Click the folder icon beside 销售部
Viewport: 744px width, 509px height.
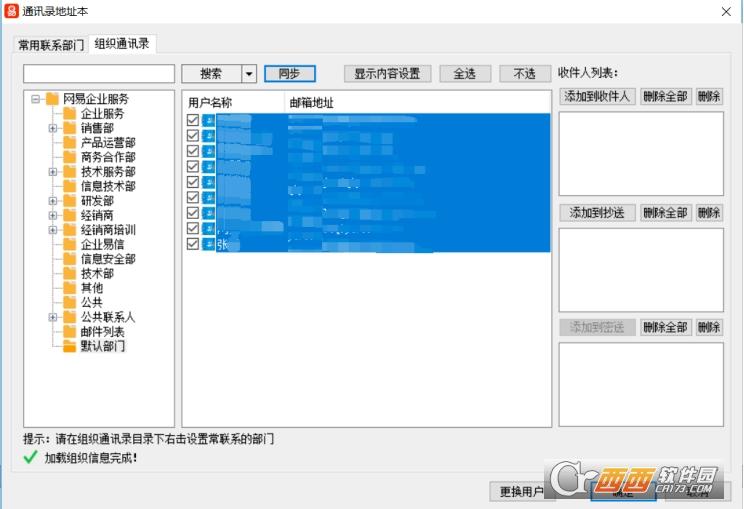tap(70, 128)
